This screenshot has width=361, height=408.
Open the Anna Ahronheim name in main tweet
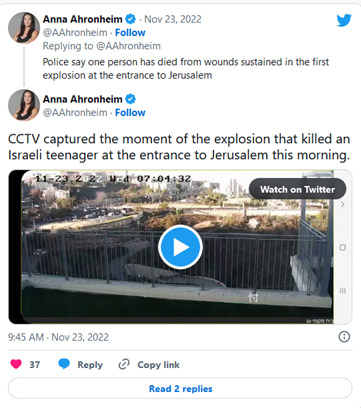[x=82, y=99]
